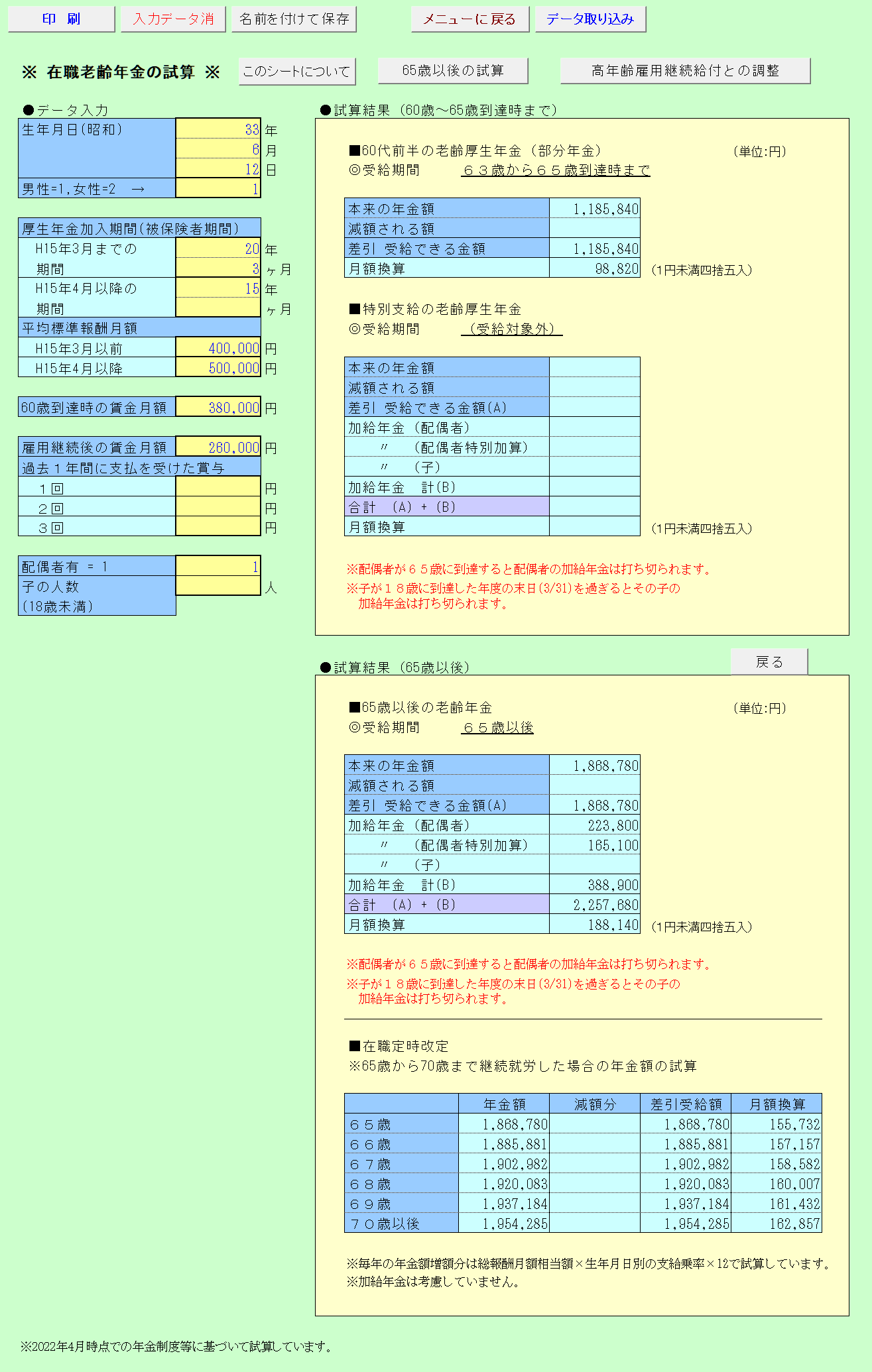Screen dimensions: 872x1372
Task: Select the gender code input field
Action: point(218,189)
